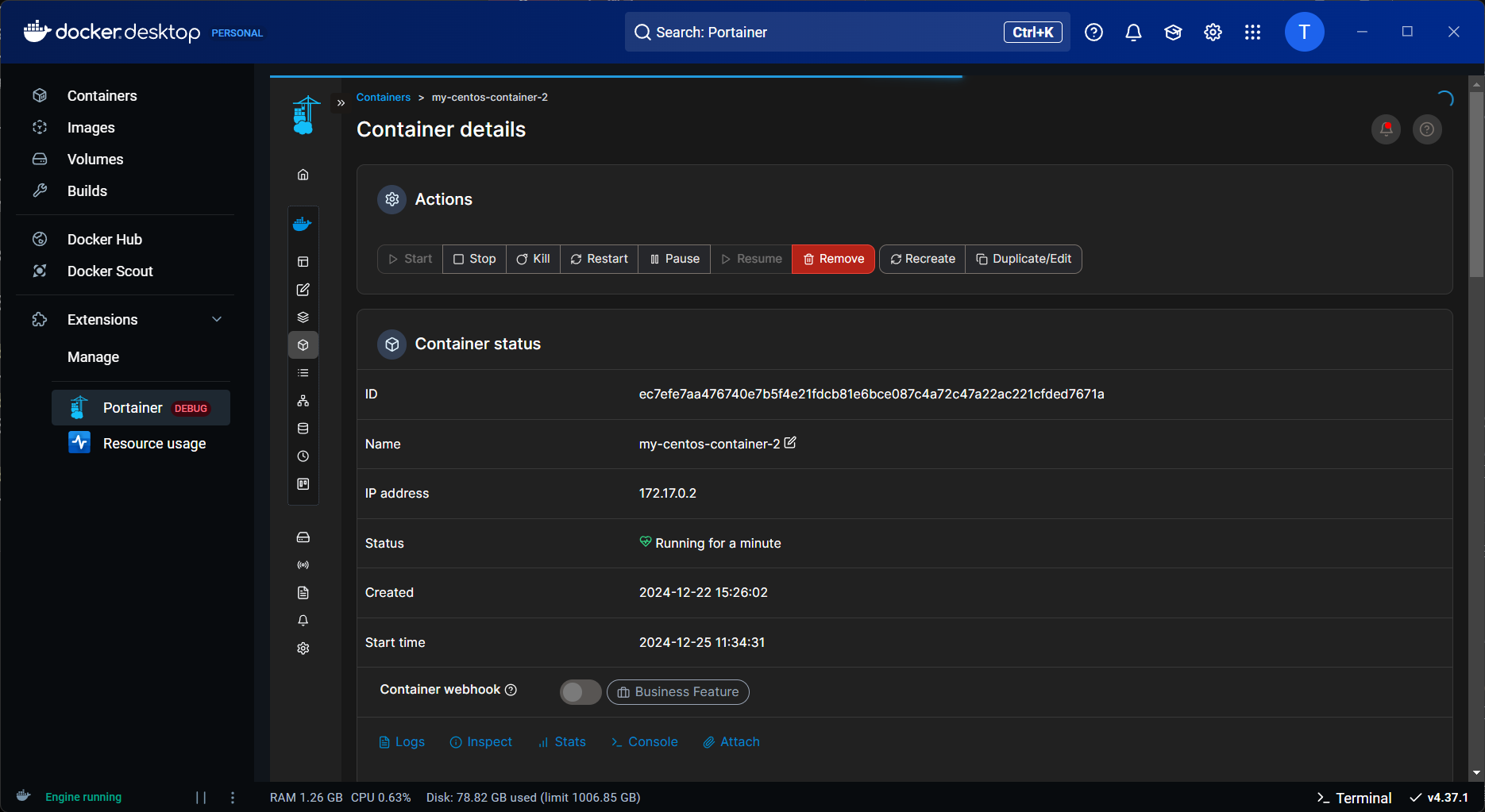This screenshot has height=812, width=1485.
Task: Click the Container webhook help tooltip icon
Action: [511, 690]
